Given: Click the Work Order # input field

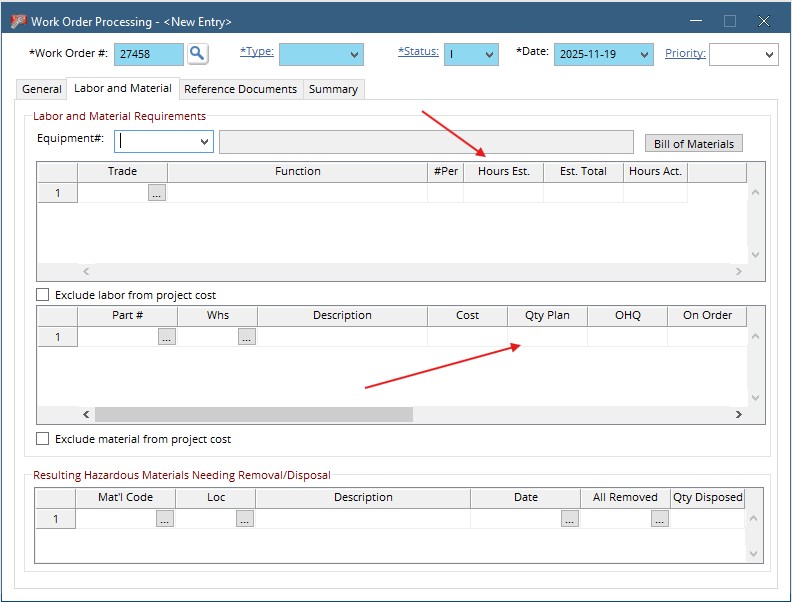Looking at the screenshot, I should pyautogui.click(x=149, y=55).
